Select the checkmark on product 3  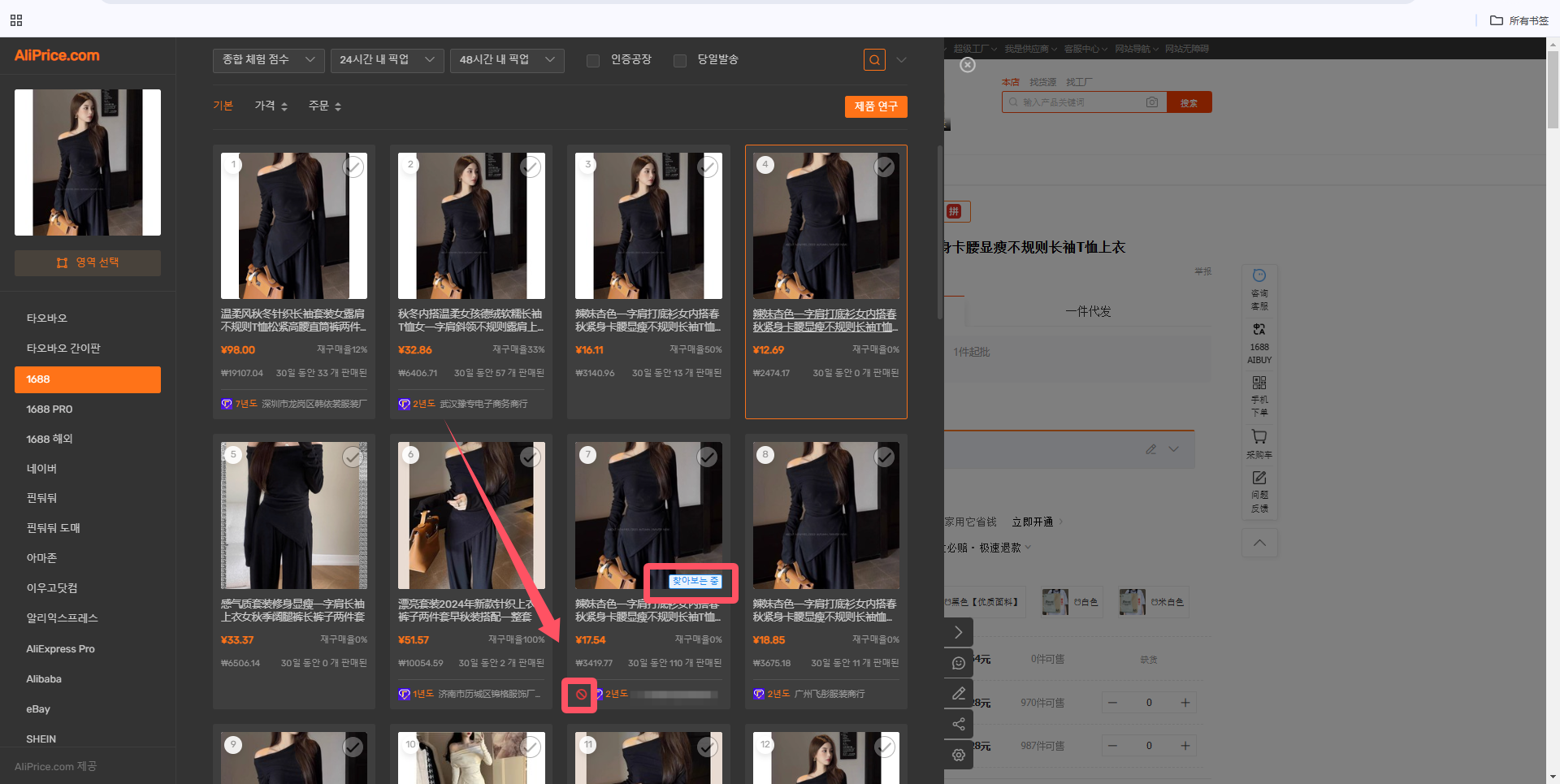(708, 167)
